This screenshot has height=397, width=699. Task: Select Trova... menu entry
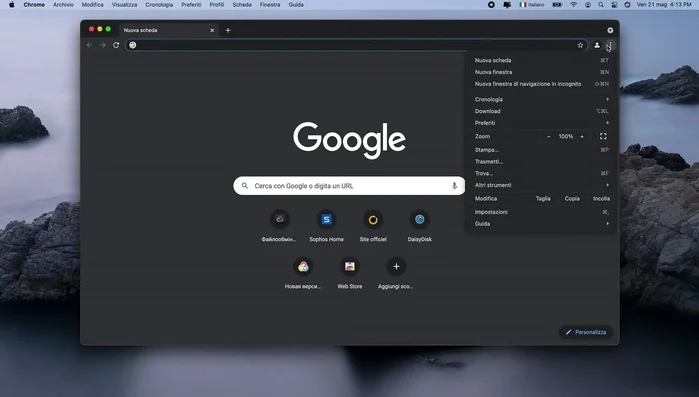(x=541, y=173)
